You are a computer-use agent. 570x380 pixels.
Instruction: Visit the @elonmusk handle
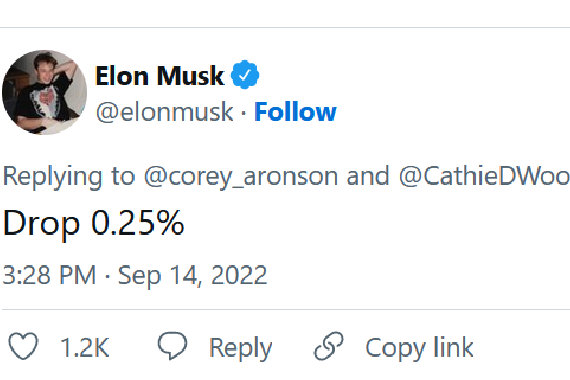(164, 112)
